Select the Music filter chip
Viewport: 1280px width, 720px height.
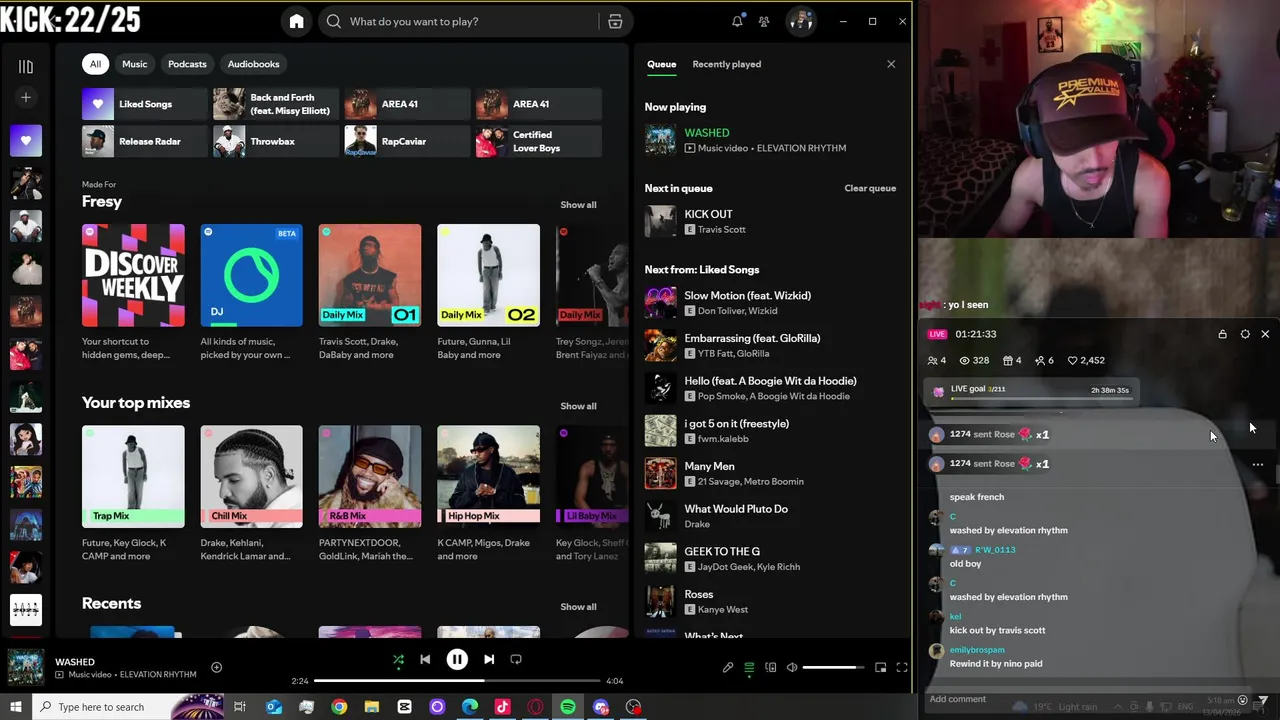pos(135,64)
